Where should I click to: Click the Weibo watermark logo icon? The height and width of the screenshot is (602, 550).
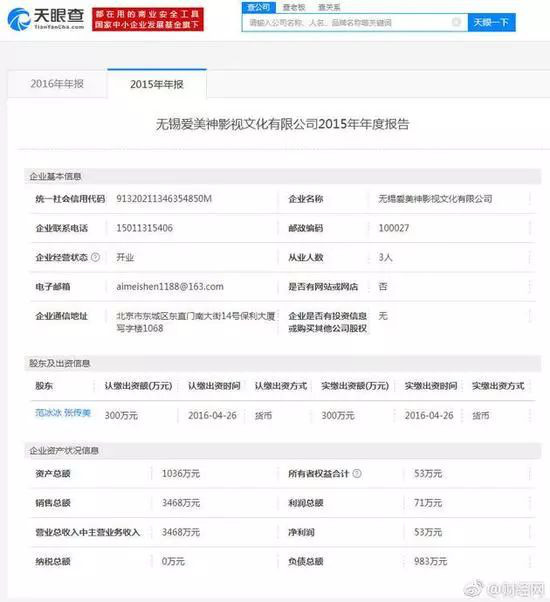click(474, 589)
